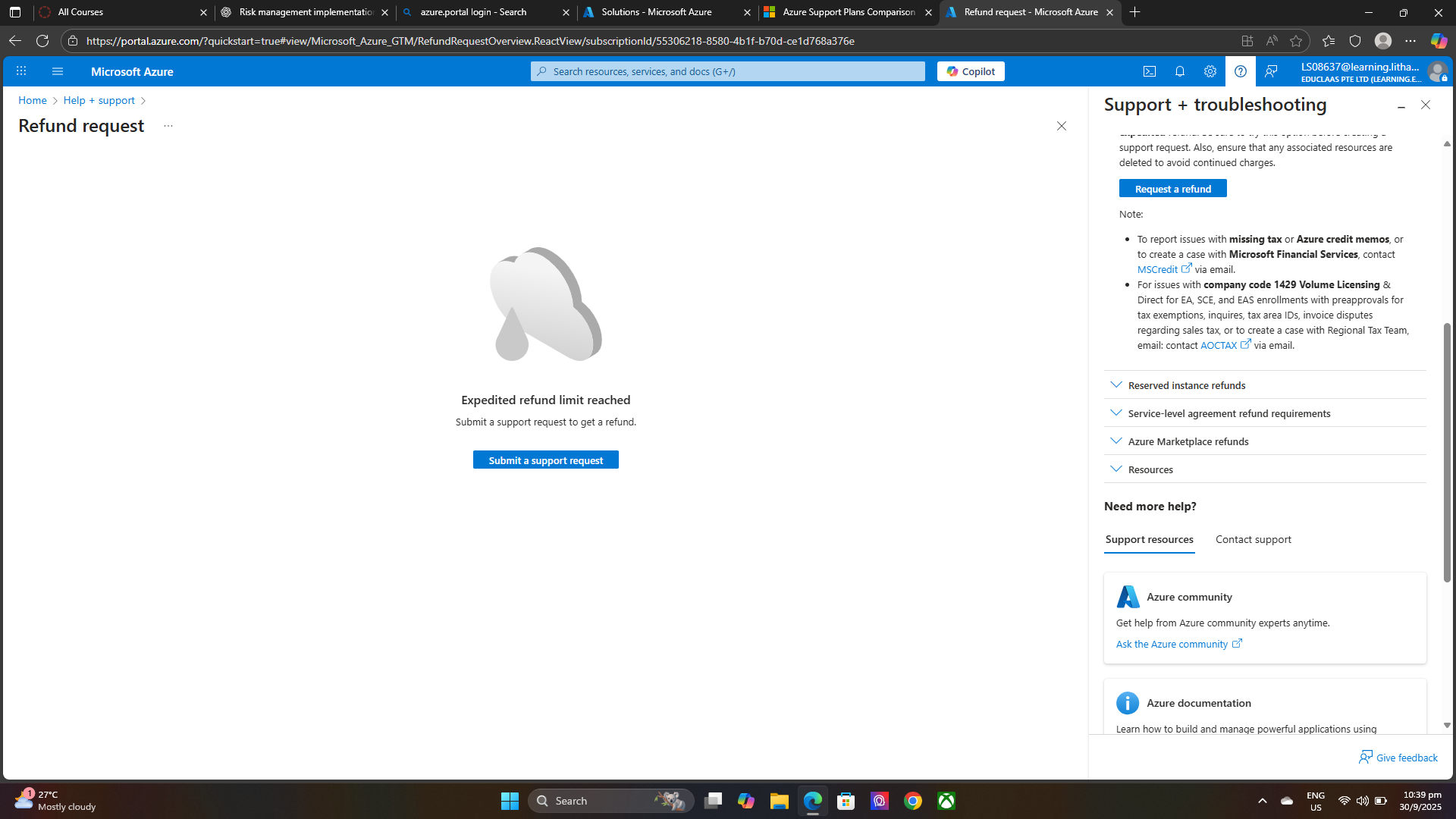Expand the Reserved instance refunds section
Screen dimensions: 1456x819
pyautogui.click(x=1186, y=385)
